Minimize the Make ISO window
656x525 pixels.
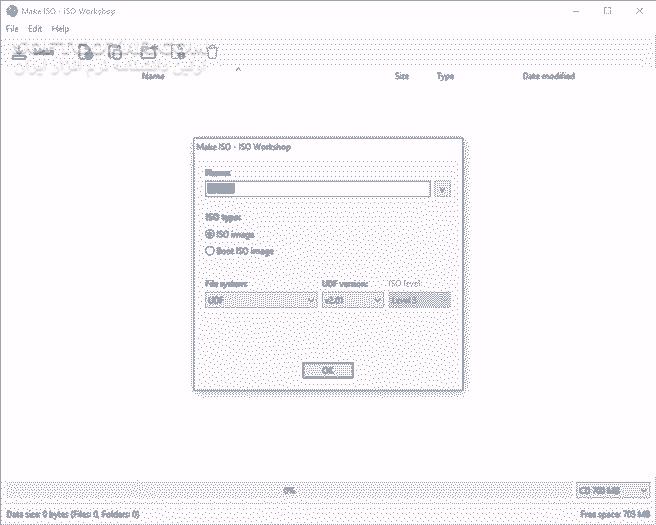click(576, 11)
